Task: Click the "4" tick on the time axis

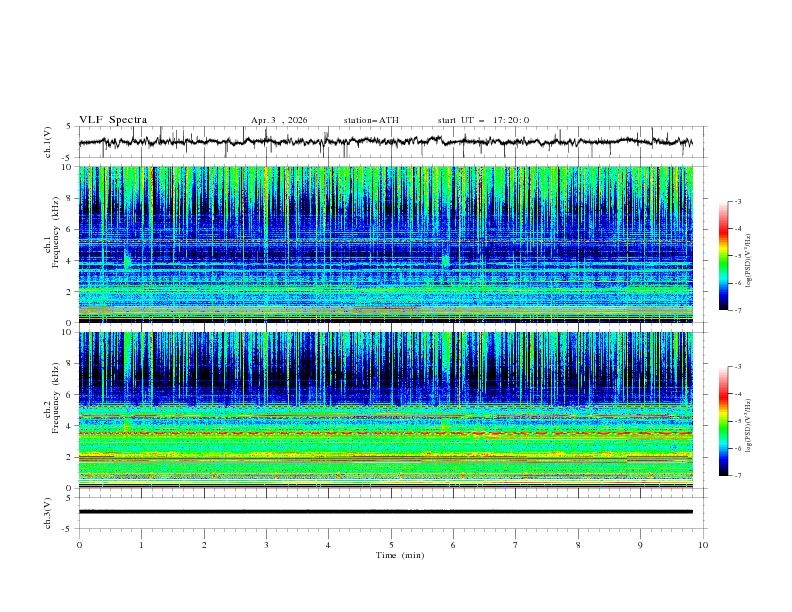Action: [328, 545]
